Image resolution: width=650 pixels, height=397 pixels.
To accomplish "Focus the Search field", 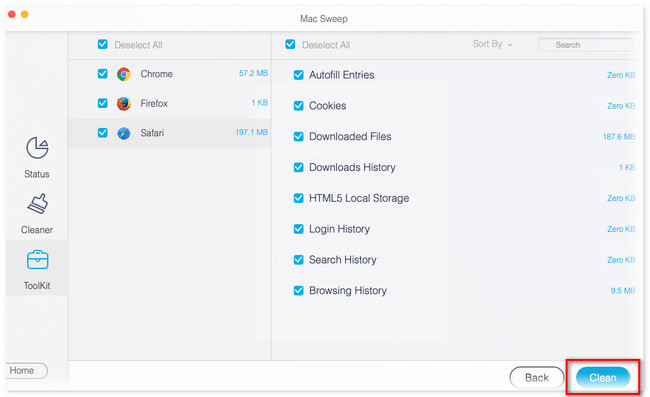I will click(x=585, y=45).
